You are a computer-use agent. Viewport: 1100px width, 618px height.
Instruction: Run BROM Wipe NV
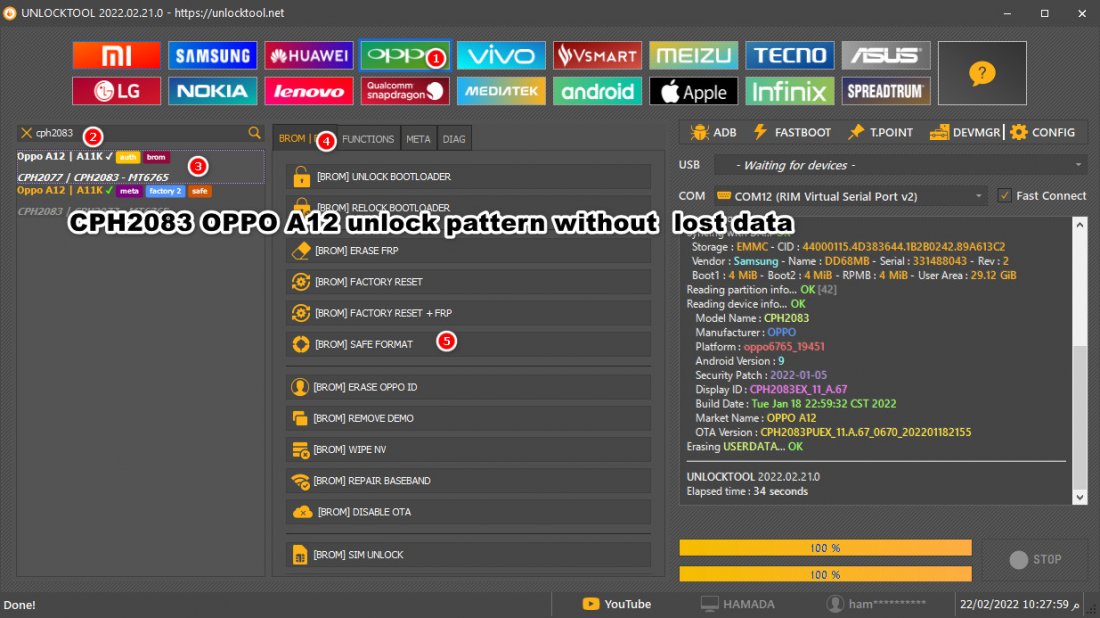[x=468, y=450]
